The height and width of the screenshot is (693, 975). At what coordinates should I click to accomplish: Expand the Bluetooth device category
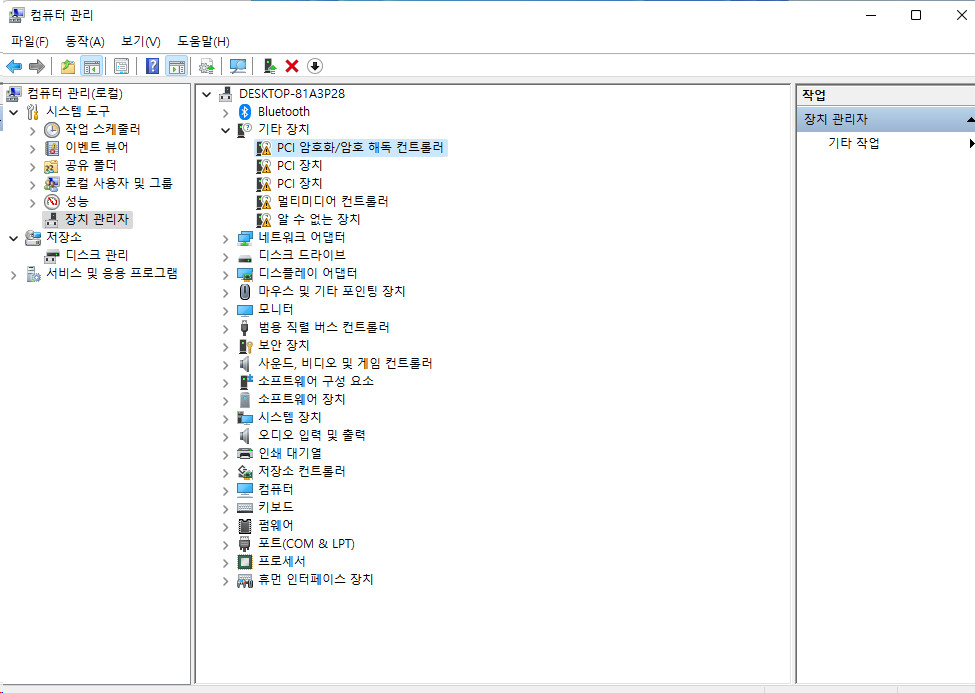(226, 113)
